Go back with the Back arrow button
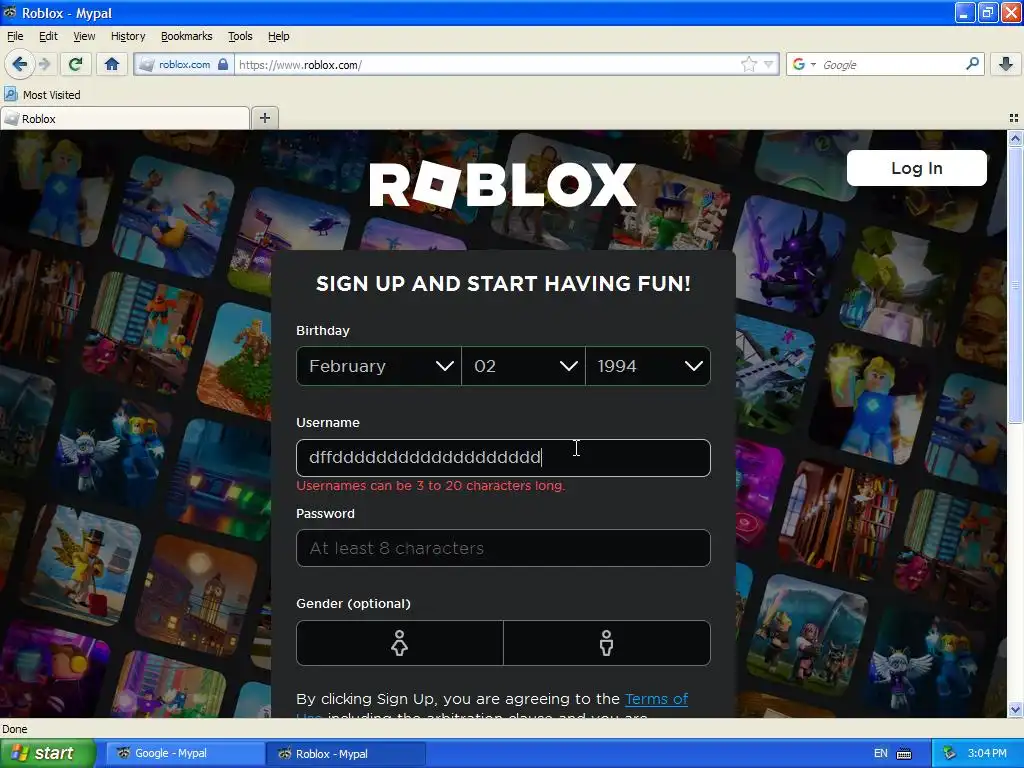1024x768 pixels. tap(19, 64)
